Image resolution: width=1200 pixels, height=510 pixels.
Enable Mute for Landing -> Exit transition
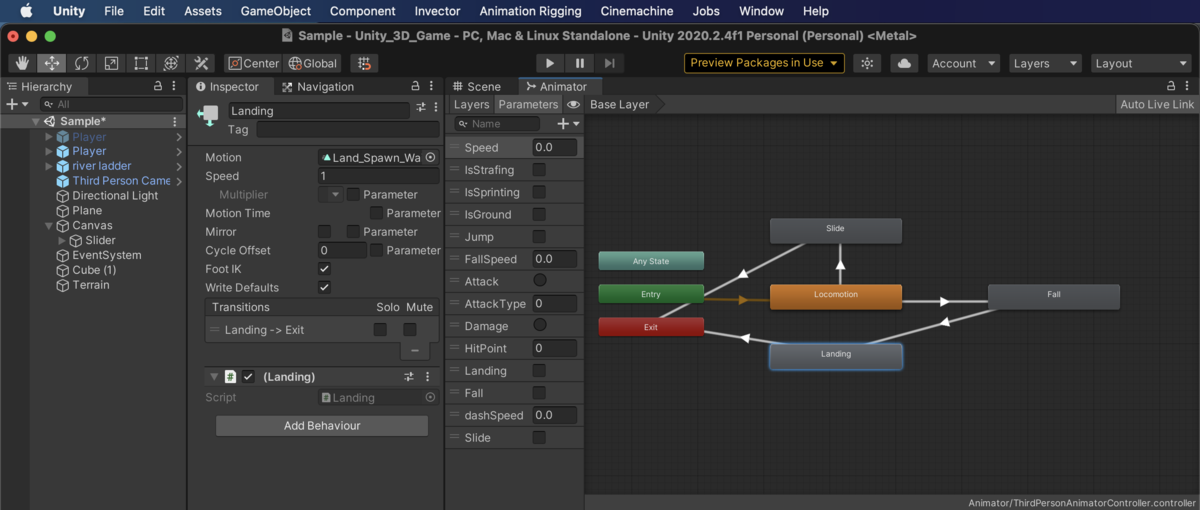tap(410, 330)
